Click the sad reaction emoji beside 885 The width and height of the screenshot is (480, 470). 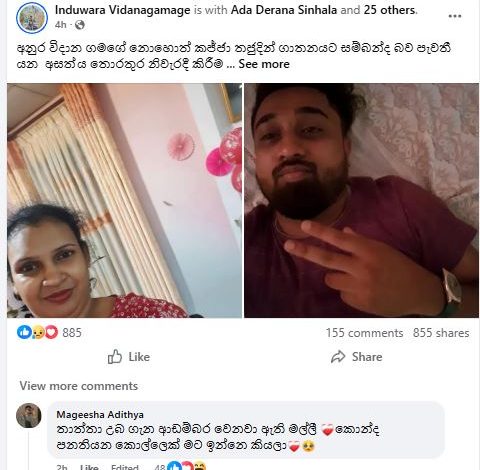pos(38,332)
